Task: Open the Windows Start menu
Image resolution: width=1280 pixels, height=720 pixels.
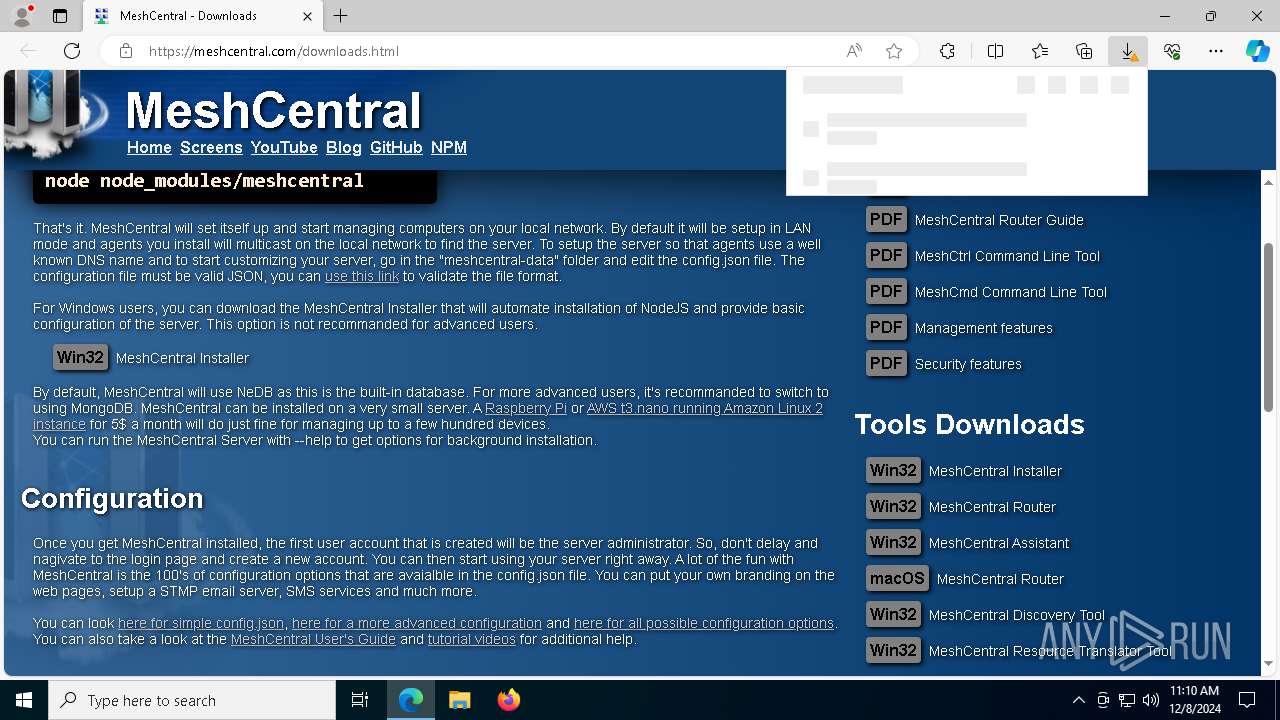Action: [24, 700]
